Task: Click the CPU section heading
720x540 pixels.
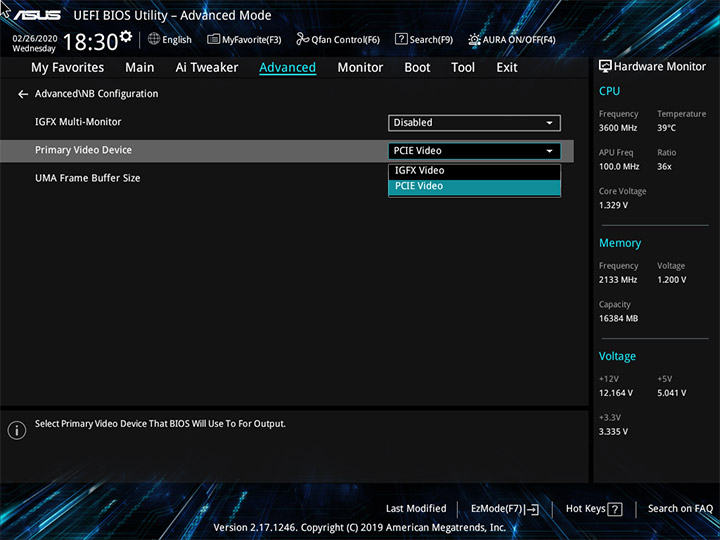Action: pos(609,91)
